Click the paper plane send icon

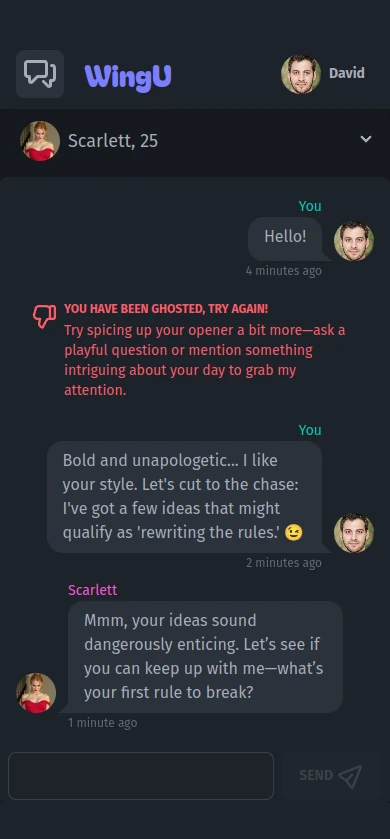click(x=350, y=776)
